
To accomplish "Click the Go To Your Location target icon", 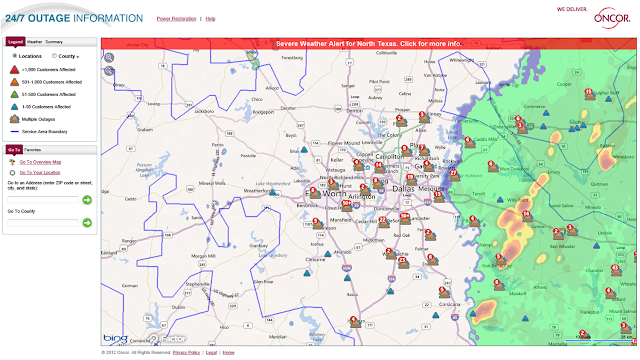I will [x=12, y=173].
